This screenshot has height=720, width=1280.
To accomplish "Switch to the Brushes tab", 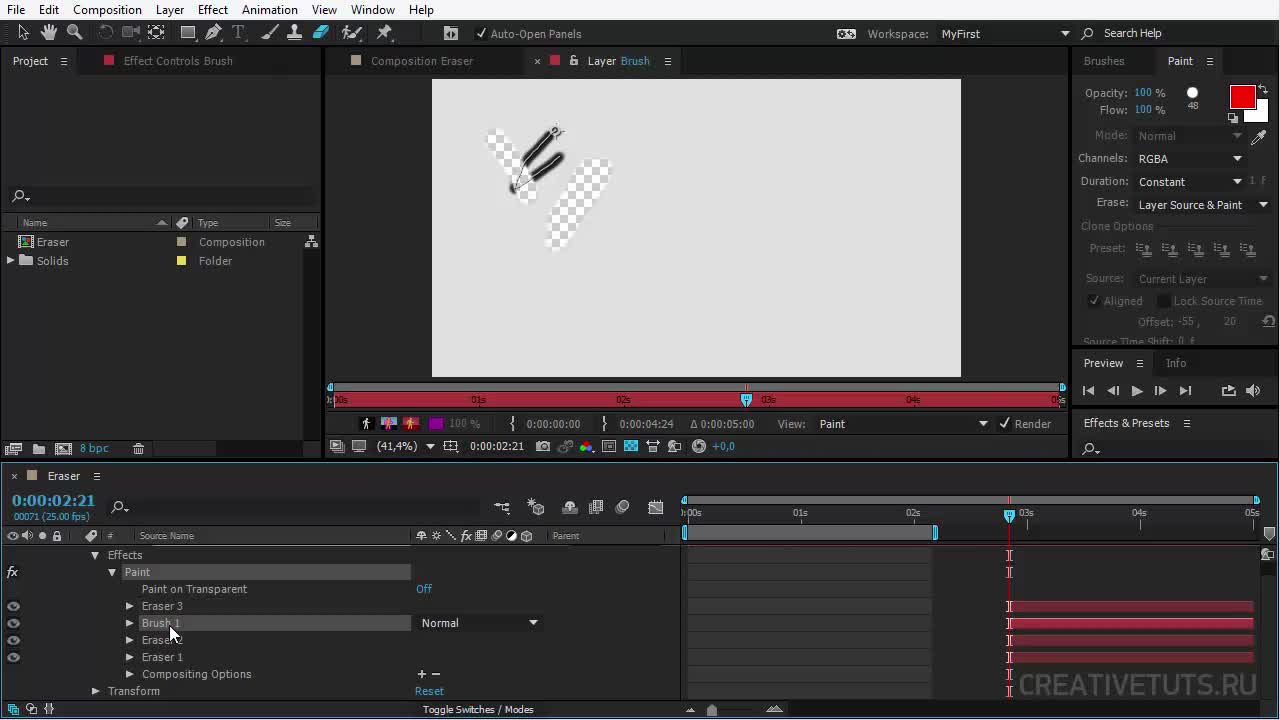I will pyautogui.click(x=1104, y=61).
